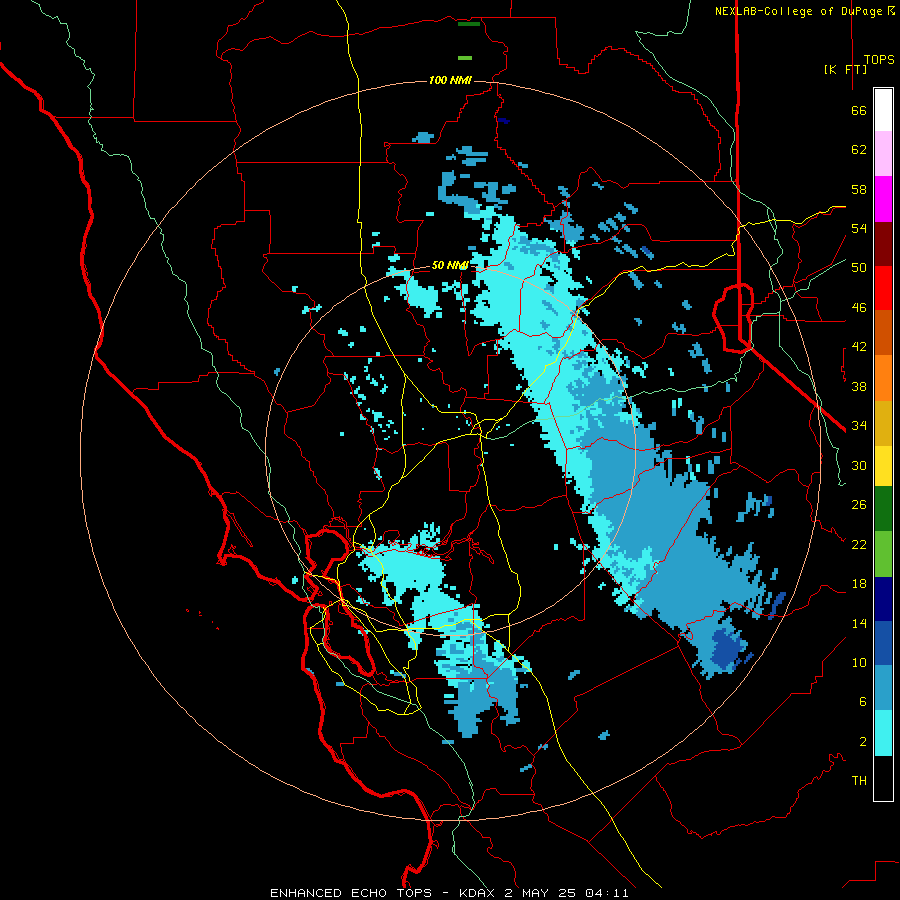
Task: Click the magenta legend swatch
Action: 883,199
